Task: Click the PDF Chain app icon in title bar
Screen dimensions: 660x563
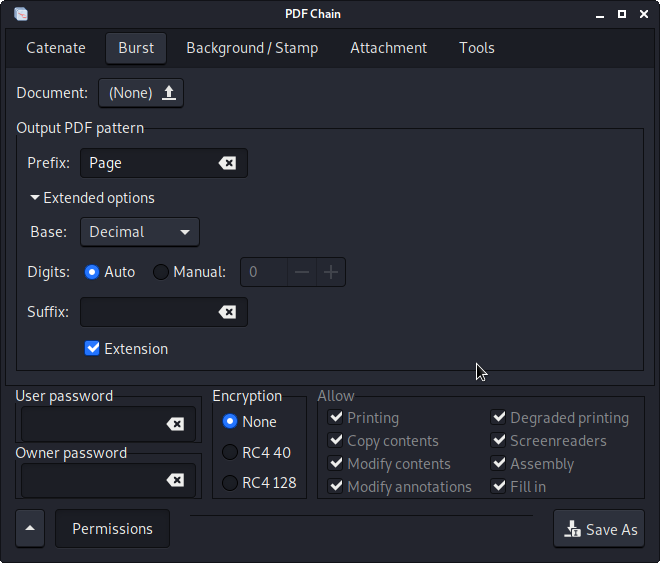Action: [x=21, y=14]
